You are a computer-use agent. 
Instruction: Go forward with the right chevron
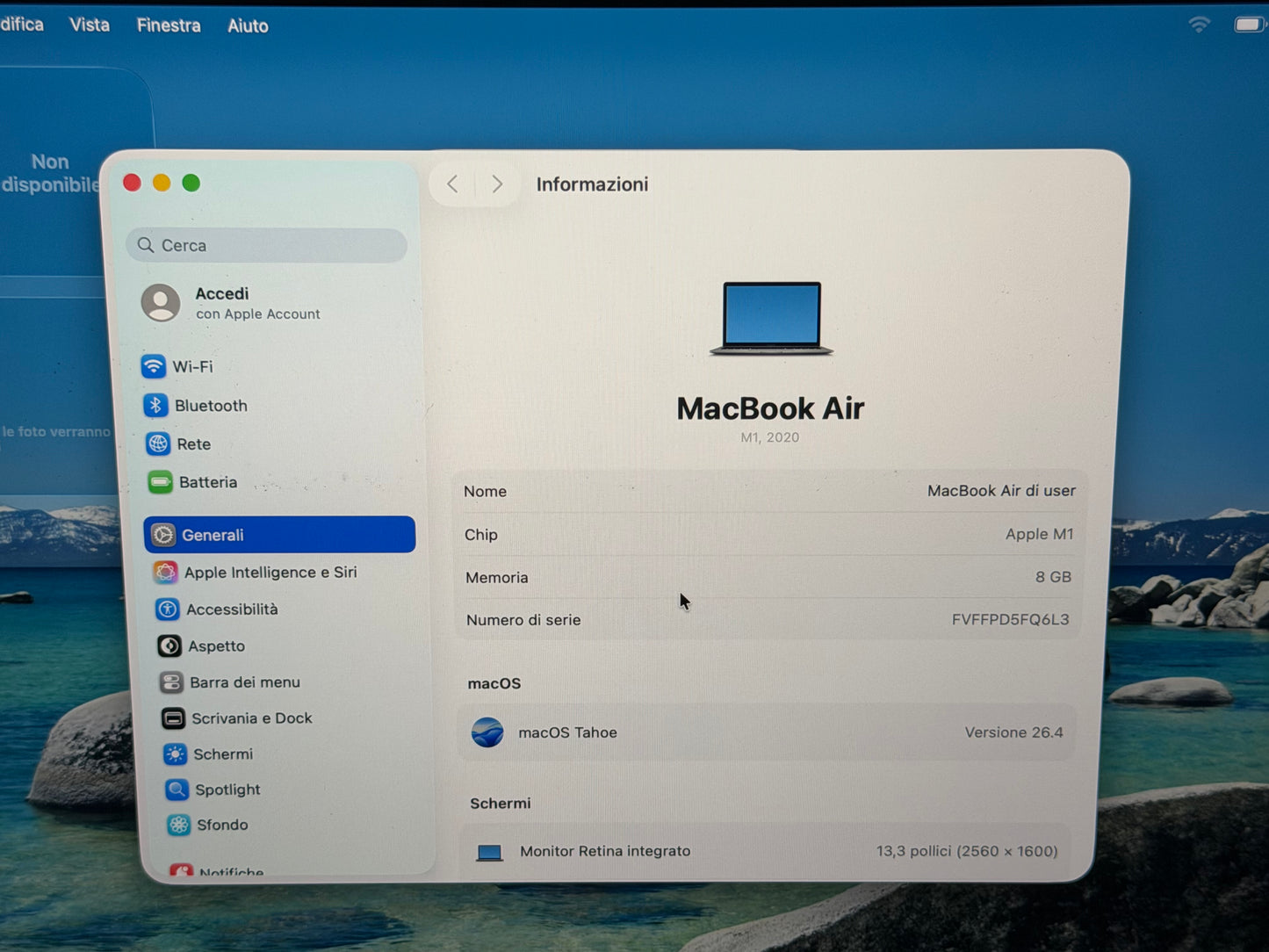(497, 184)
